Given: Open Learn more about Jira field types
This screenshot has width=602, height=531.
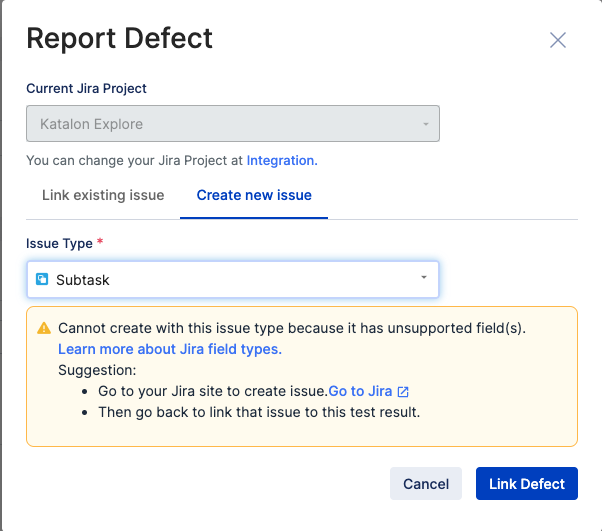Looking at the screenshot, I should click(x=170, y=349).
